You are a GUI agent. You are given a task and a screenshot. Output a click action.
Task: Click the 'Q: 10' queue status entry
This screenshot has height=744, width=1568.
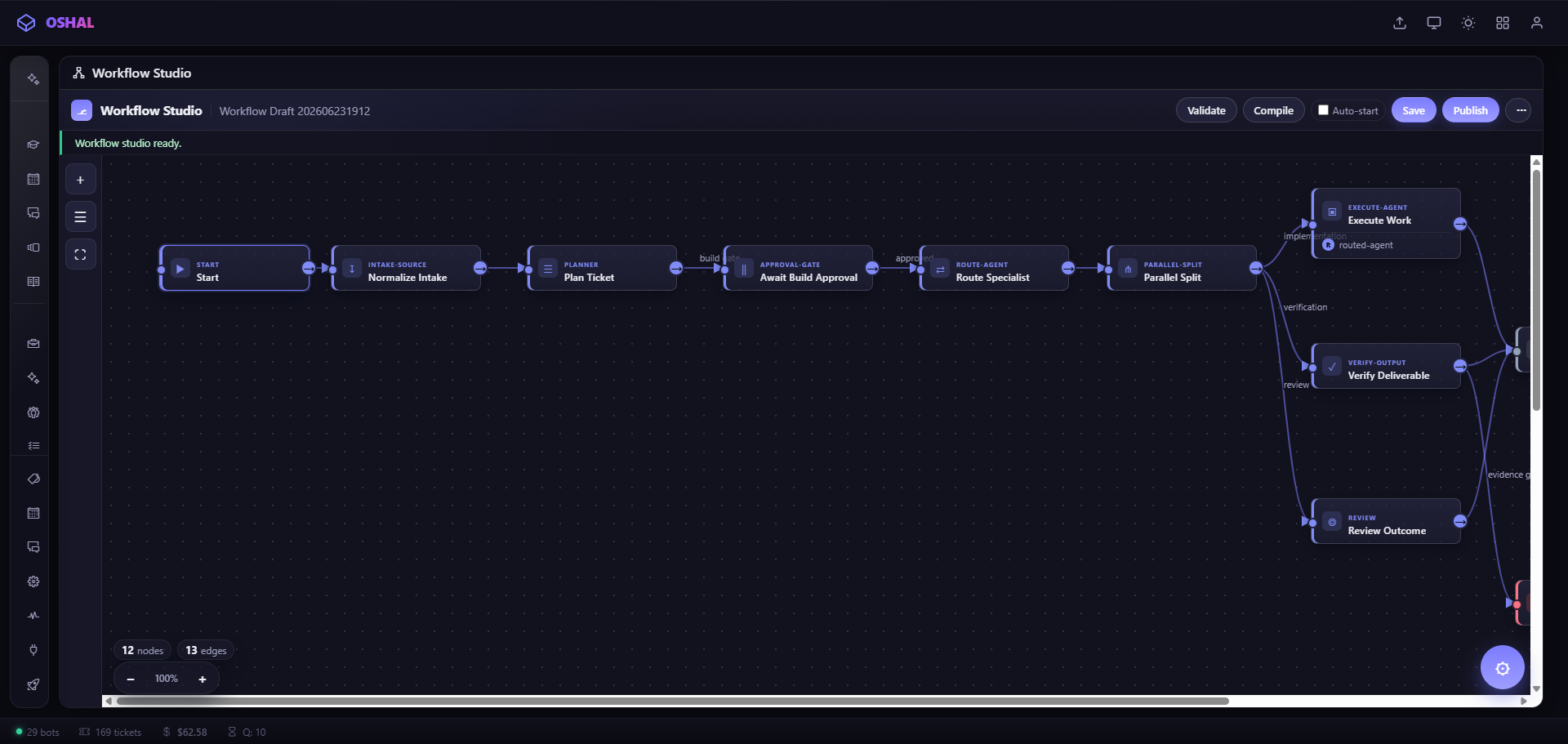click(247, 733)
